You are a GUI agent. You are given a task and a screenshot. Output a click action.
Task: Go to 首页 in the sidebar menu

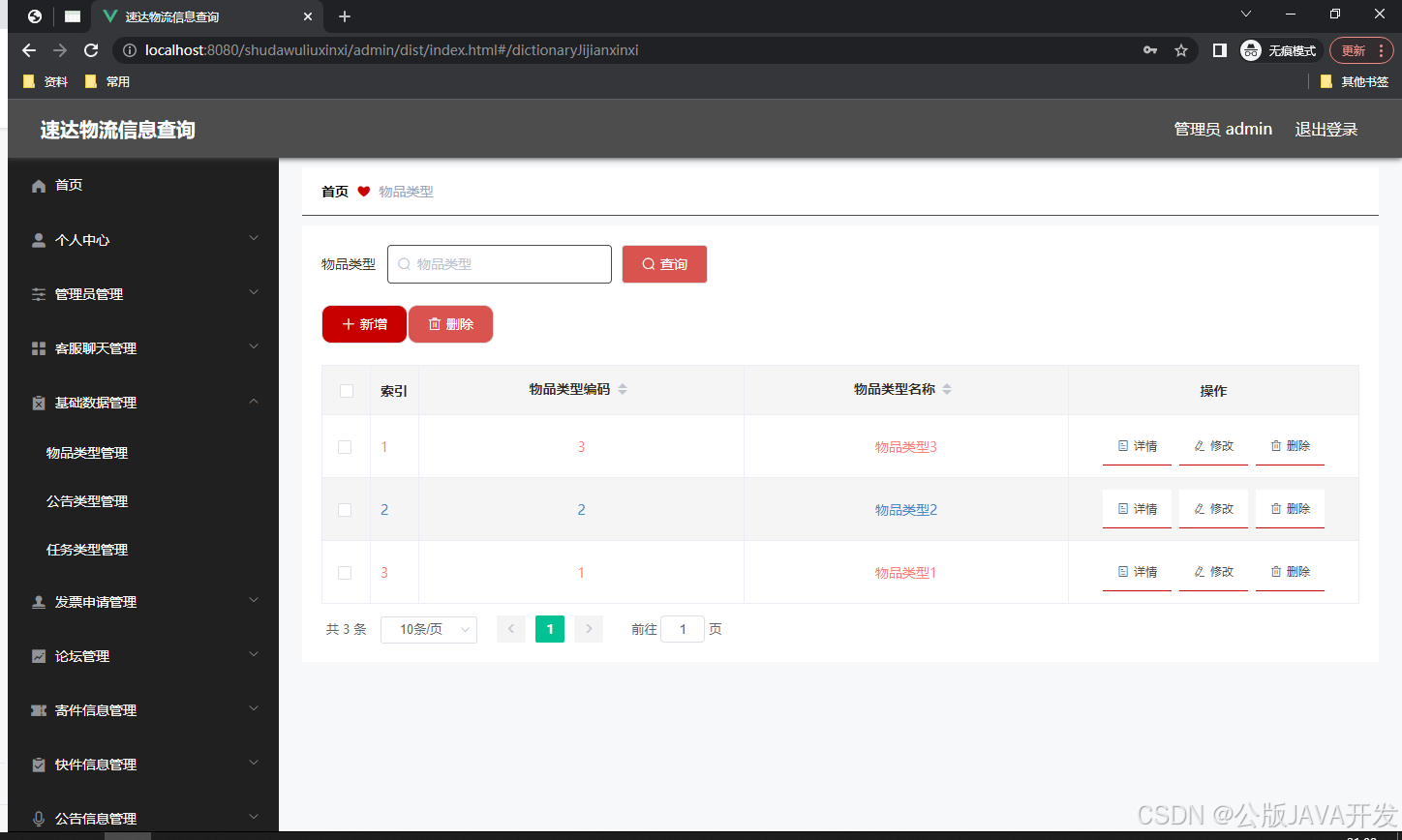(x=69, y=185)
